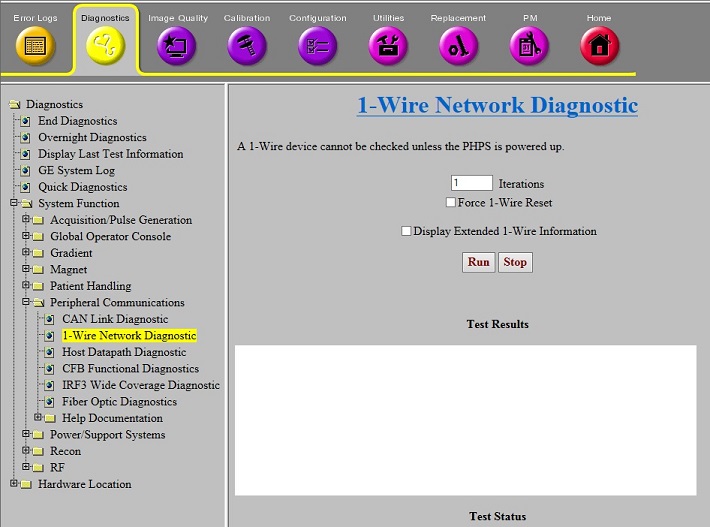Expand the Power/Support Systems node
The height and width of the screenshot is (527, 710).
(x=26, y=435)
